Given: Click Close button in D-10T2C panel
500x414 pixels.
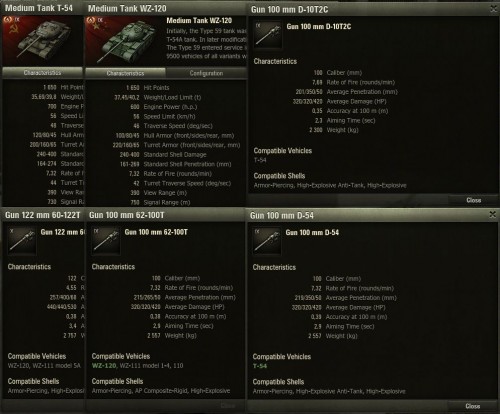Looking at the screenshot, I should point(473,200).
